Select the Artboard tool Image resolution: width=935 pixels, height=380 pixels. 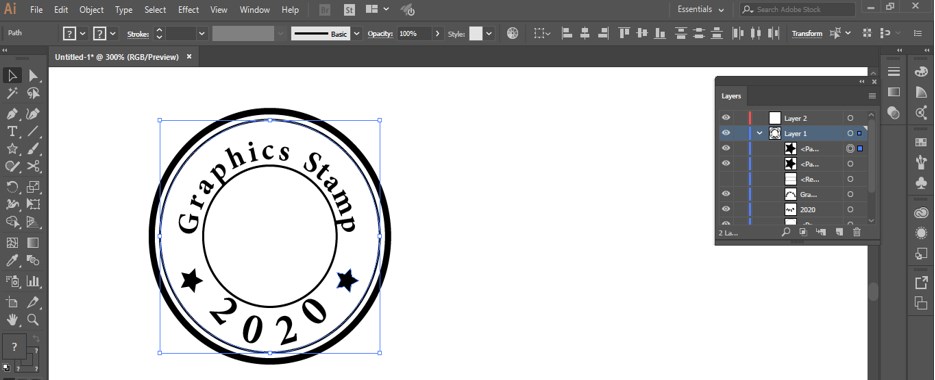(x=12, y=302)
